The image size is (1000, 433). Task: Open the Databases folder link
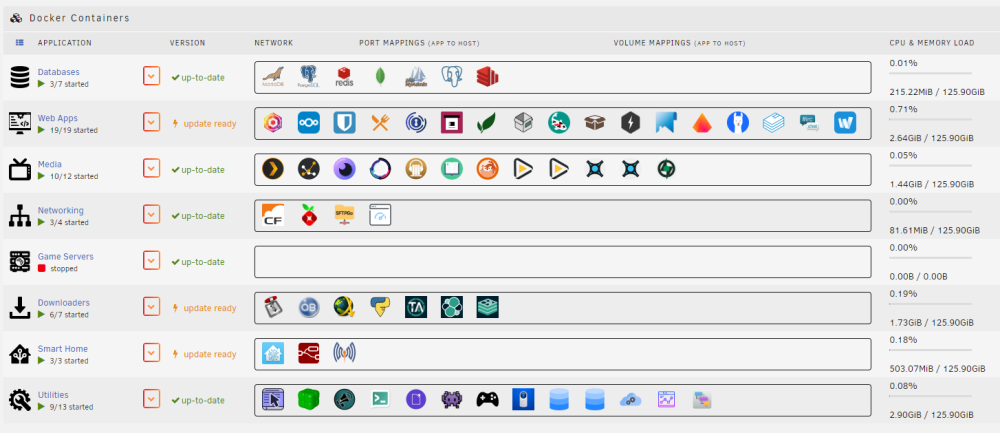(x=59, y=72)
